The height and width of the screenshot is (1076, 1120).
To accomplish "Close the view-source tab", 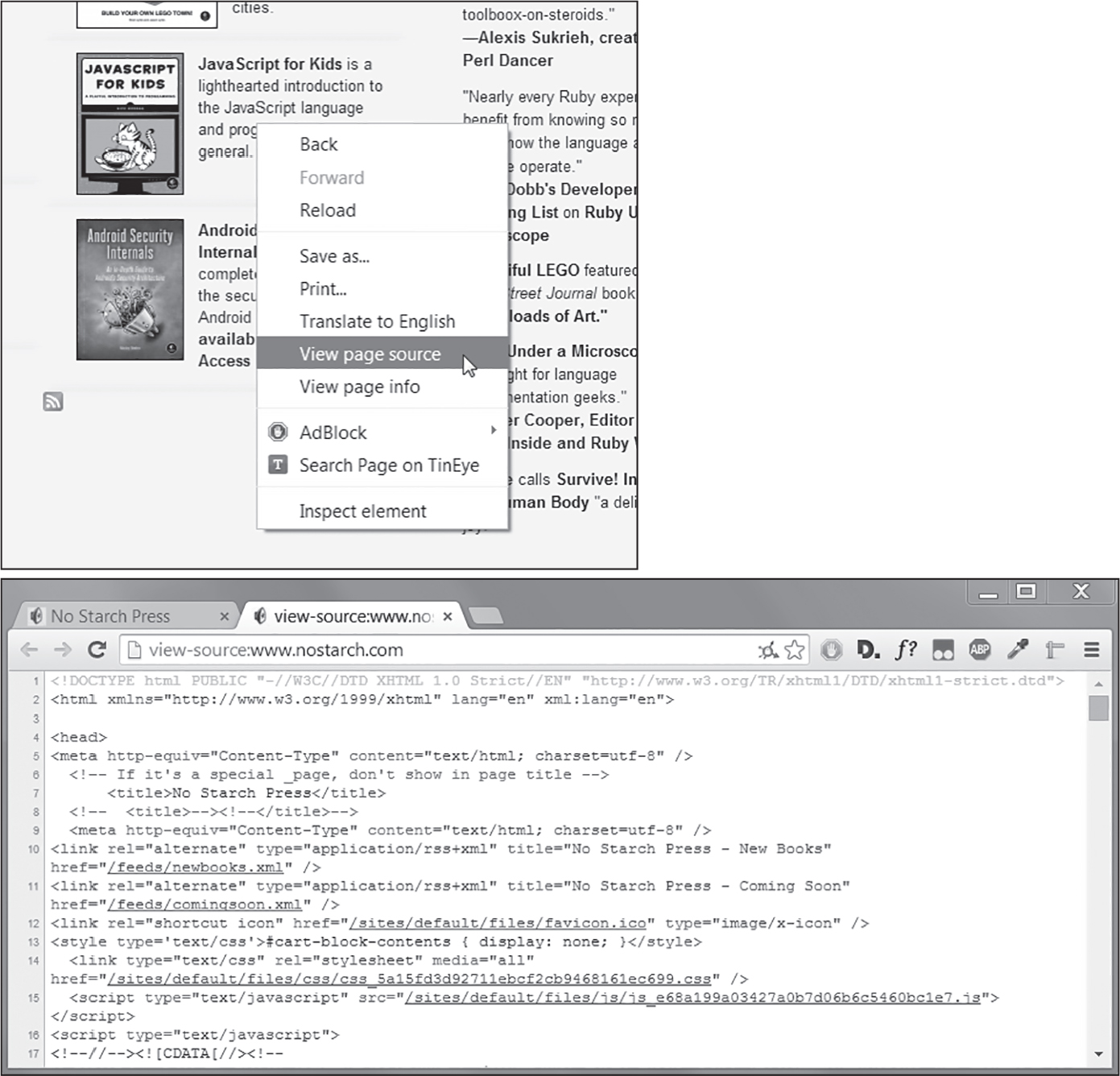I will coord(448,617).
